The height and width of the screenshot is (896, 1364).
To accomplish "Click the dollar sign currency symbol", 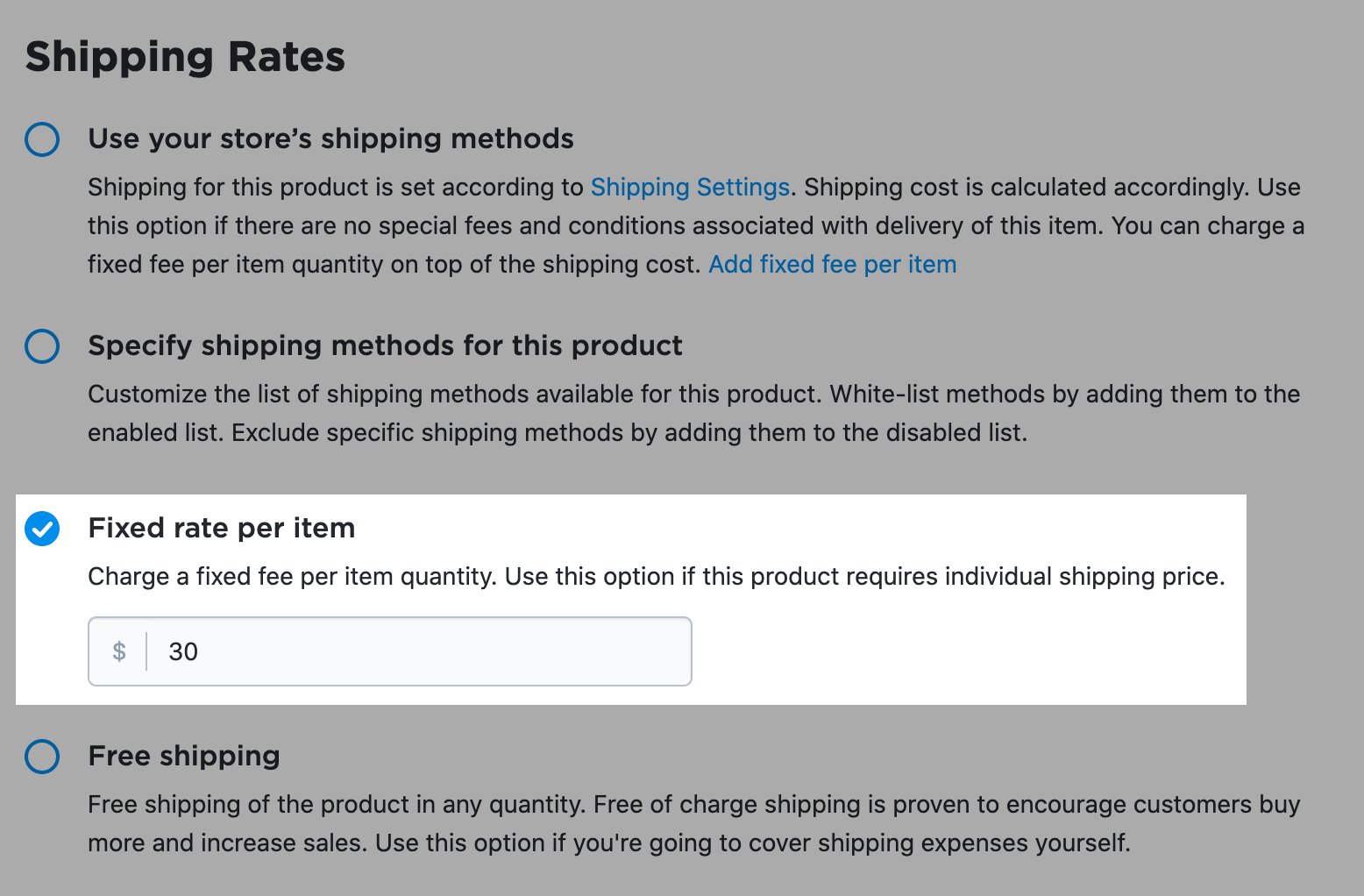I will pyautogui.click(x=119, y=651).
